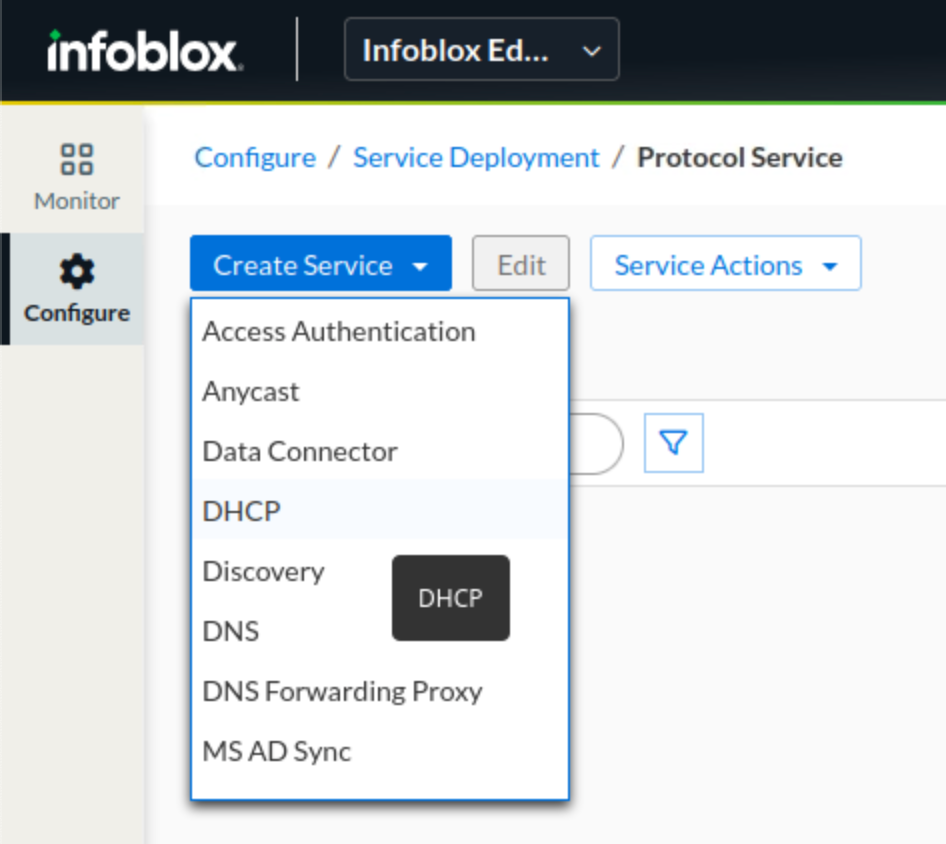The image size is (946, 844).
Task: Open the Service Deployment breadcrumb link
Action: point(475,157)
